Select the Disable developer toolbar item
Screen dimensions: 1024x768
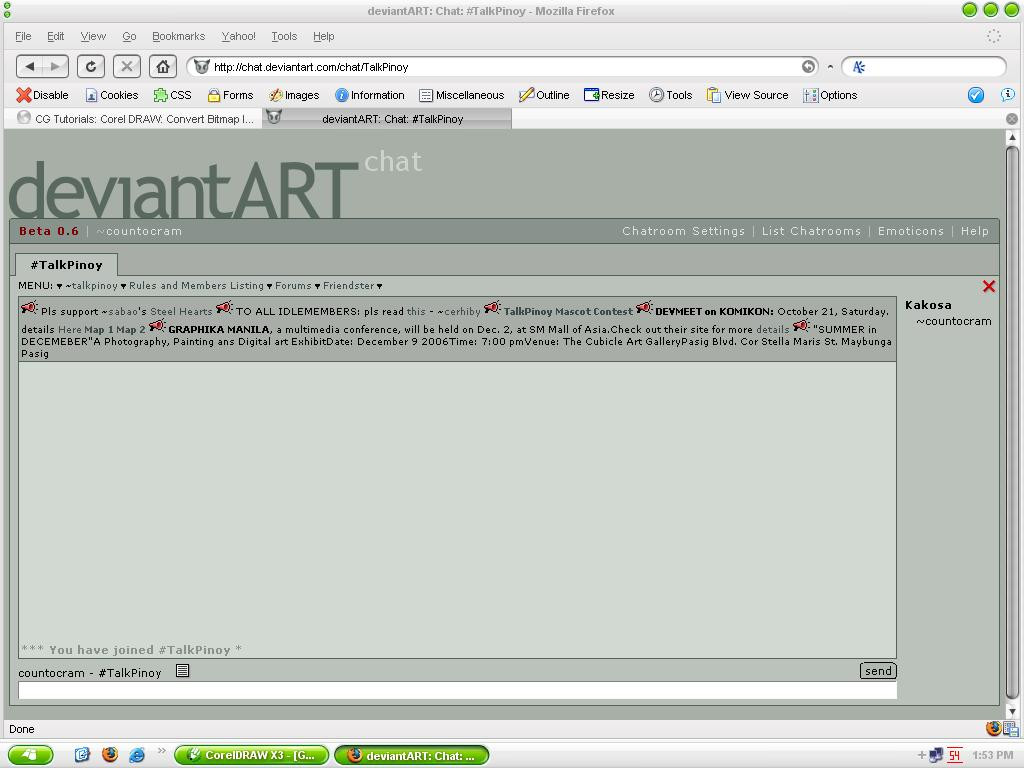pyautogui.click(x=42, y=95)
